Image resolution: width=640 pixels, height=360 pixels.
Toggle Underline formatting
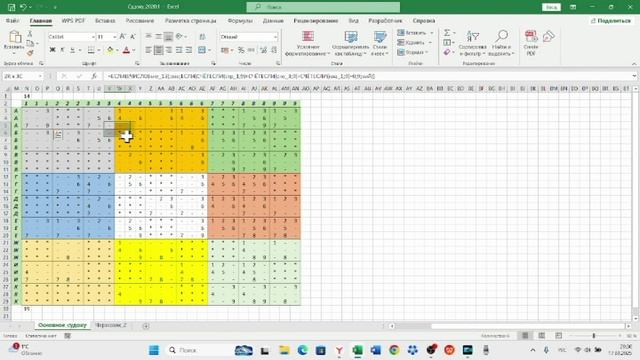72,50
